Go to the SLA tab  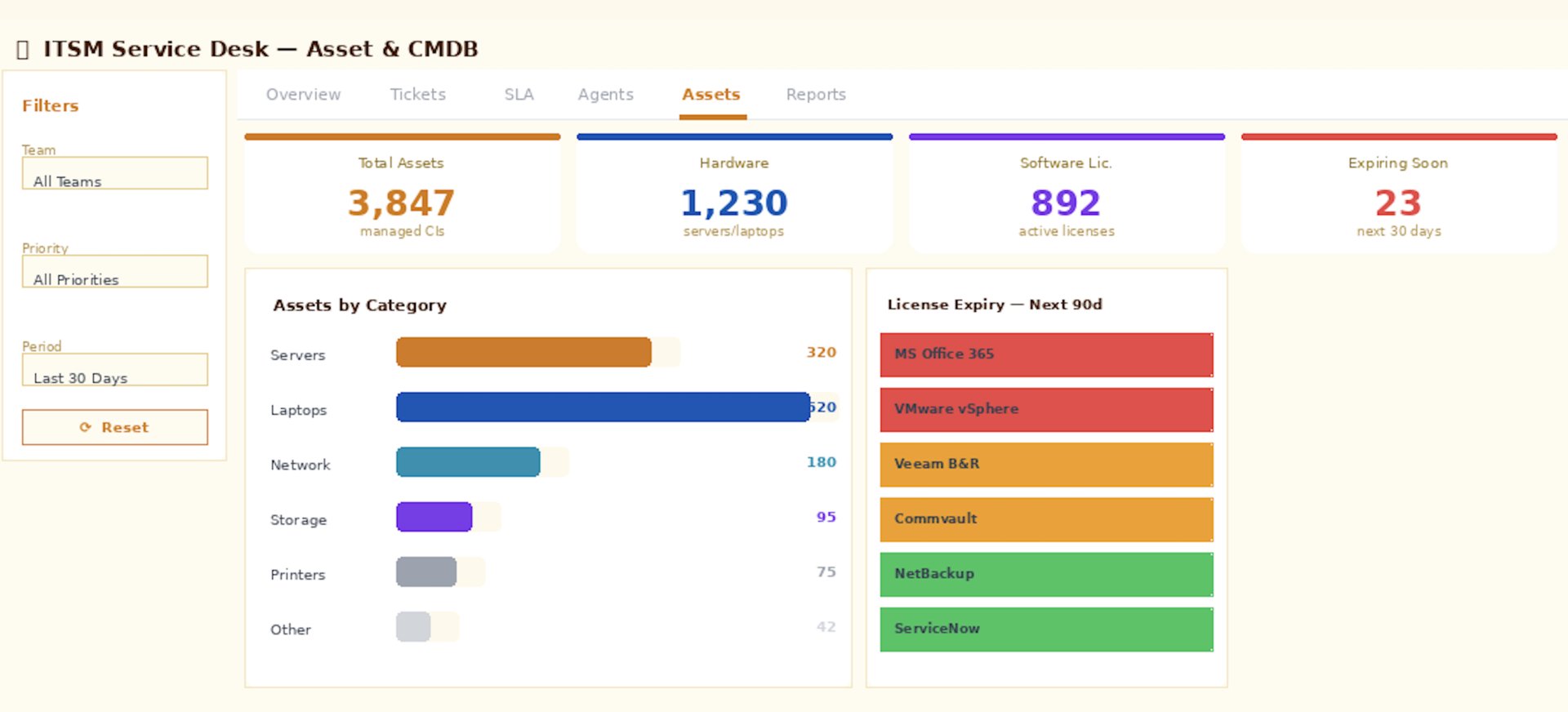[519, 95]
